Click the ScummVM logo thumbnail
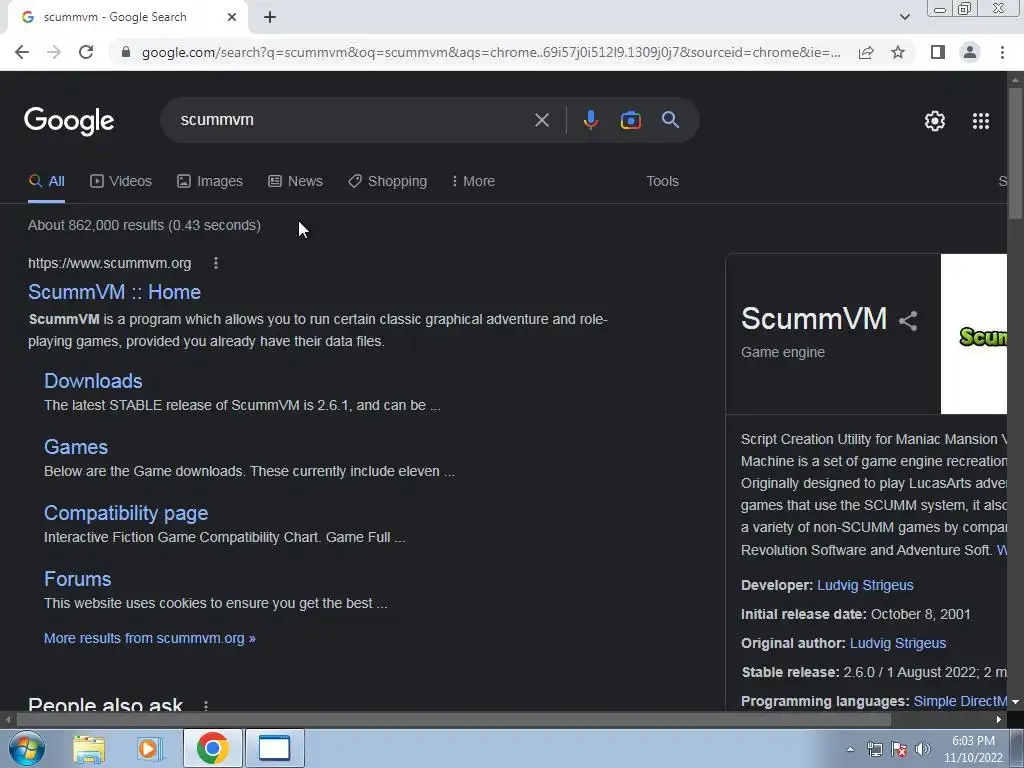Screen dimensions: 1024x768 974,334
